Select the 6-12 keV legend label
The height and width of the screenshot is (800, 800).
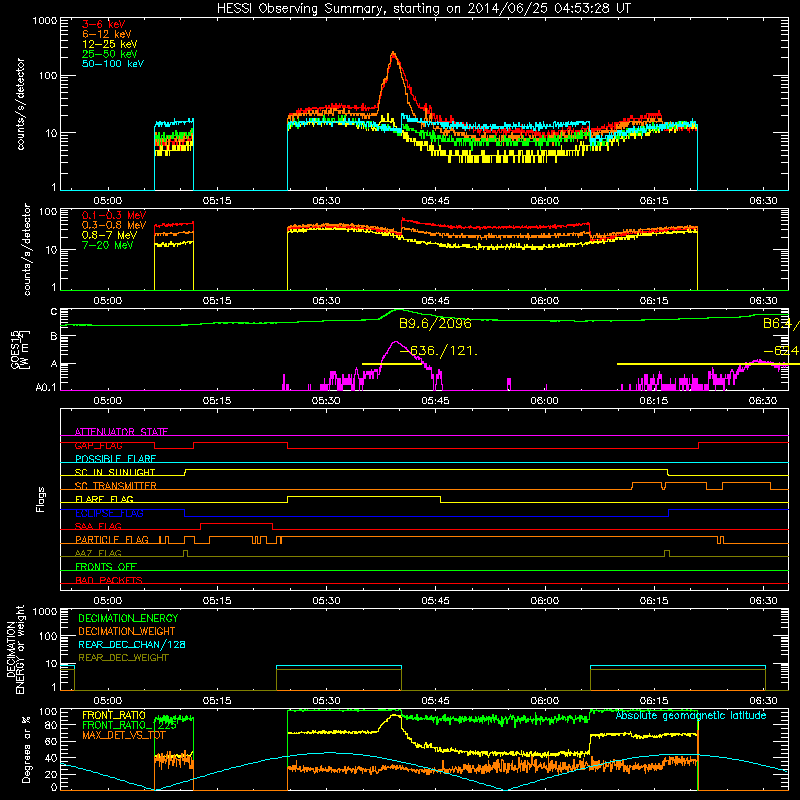(107, 34)
